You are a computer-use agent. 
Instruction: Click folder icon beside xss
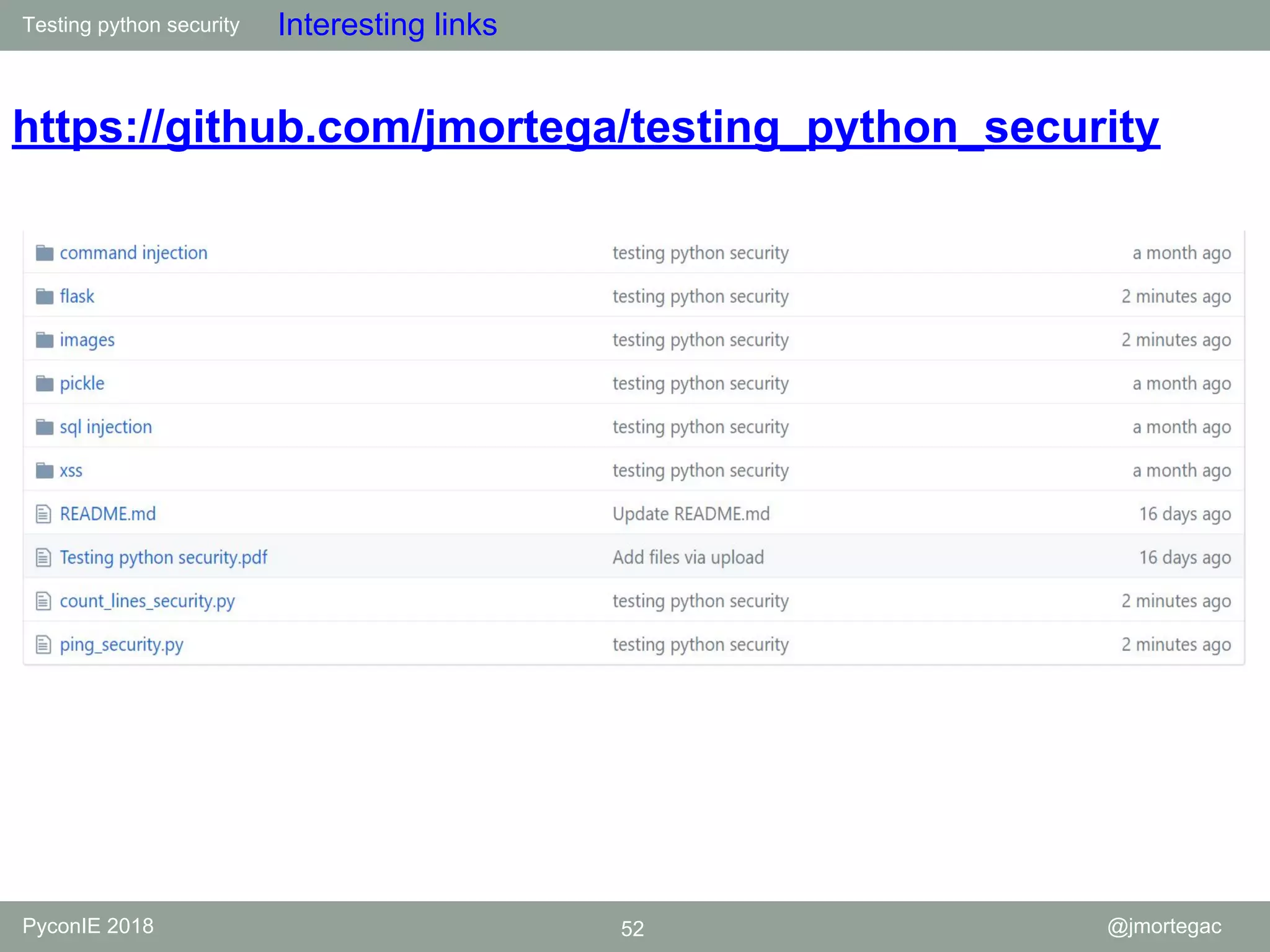[45, 470]
